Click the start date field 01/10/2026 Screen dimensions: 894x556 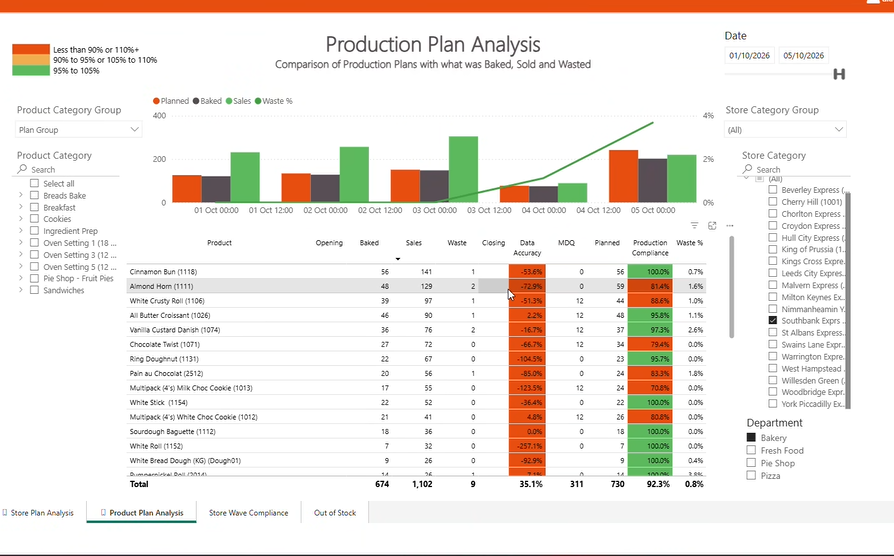[749, 55]
